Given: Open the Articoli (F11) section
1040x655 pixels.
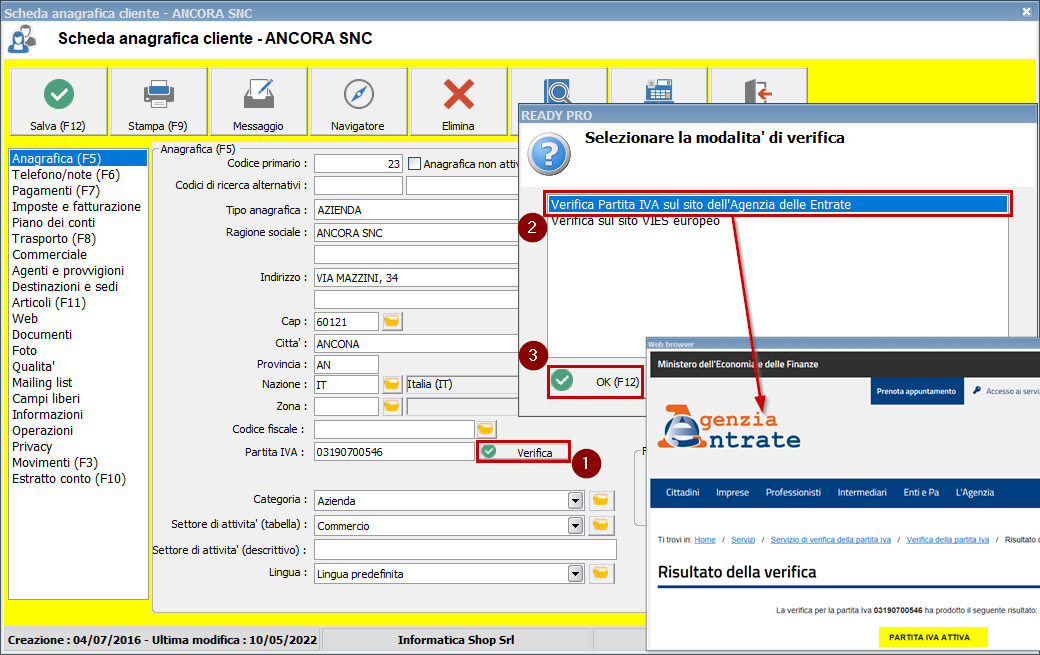Looking at the screenshot, I should [x=49, y=302].
